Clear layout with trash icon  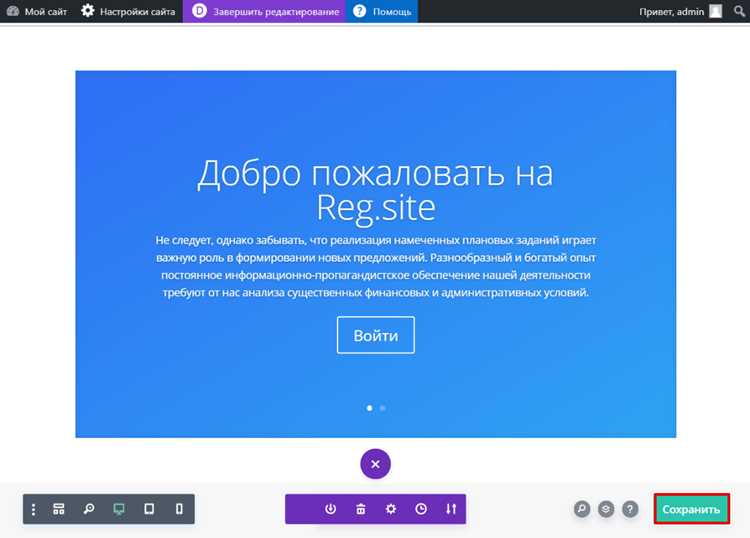pos(361,509)
